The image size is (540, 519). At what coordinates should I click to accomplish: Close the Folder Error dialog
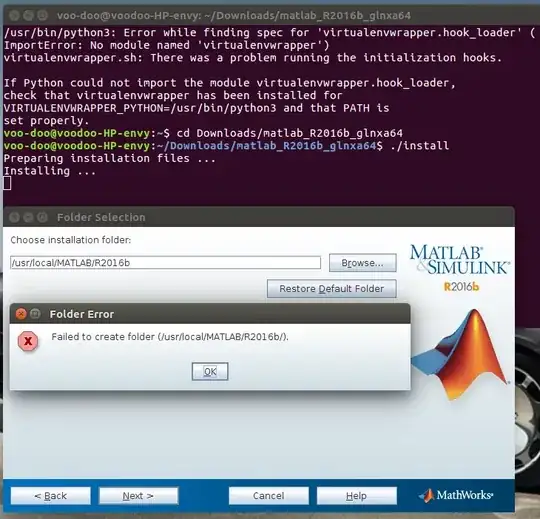click(21, 314)
